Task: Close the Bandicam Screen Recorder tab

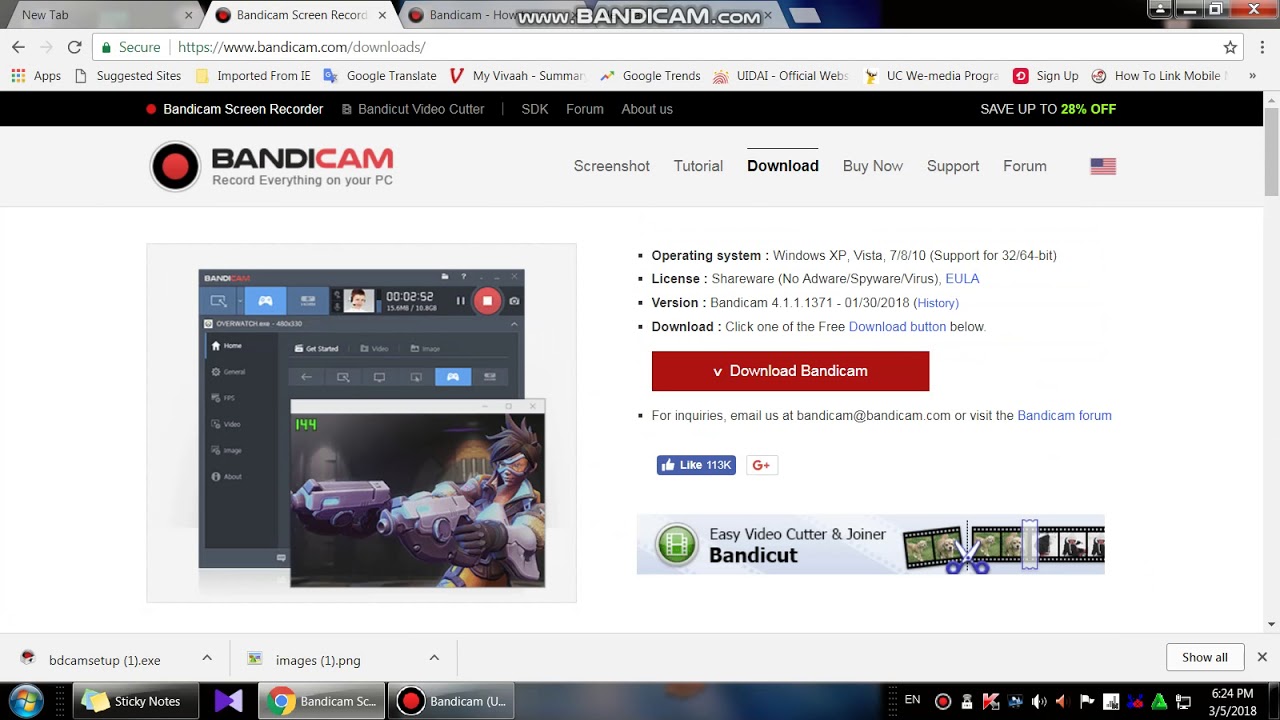Action: (382, 15)
